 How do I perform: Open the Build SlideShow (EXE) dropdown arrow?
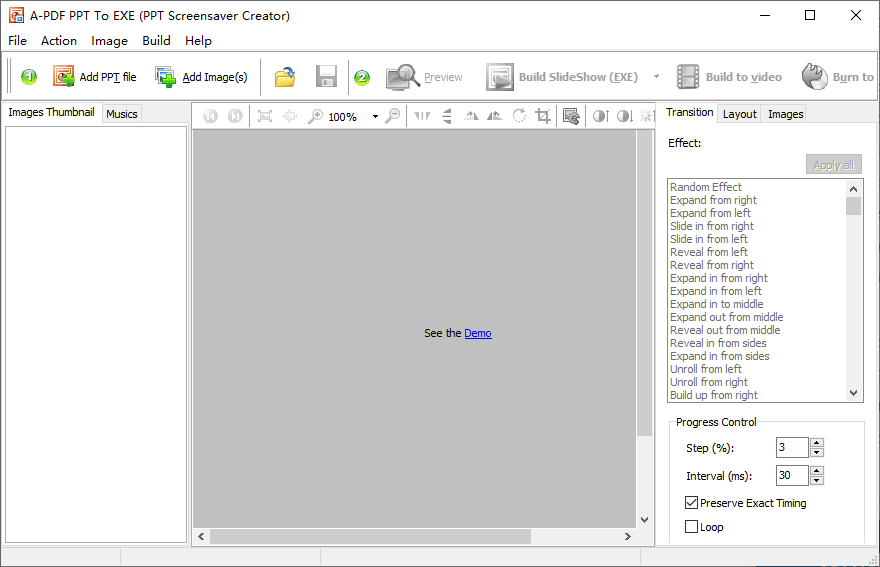656,77
